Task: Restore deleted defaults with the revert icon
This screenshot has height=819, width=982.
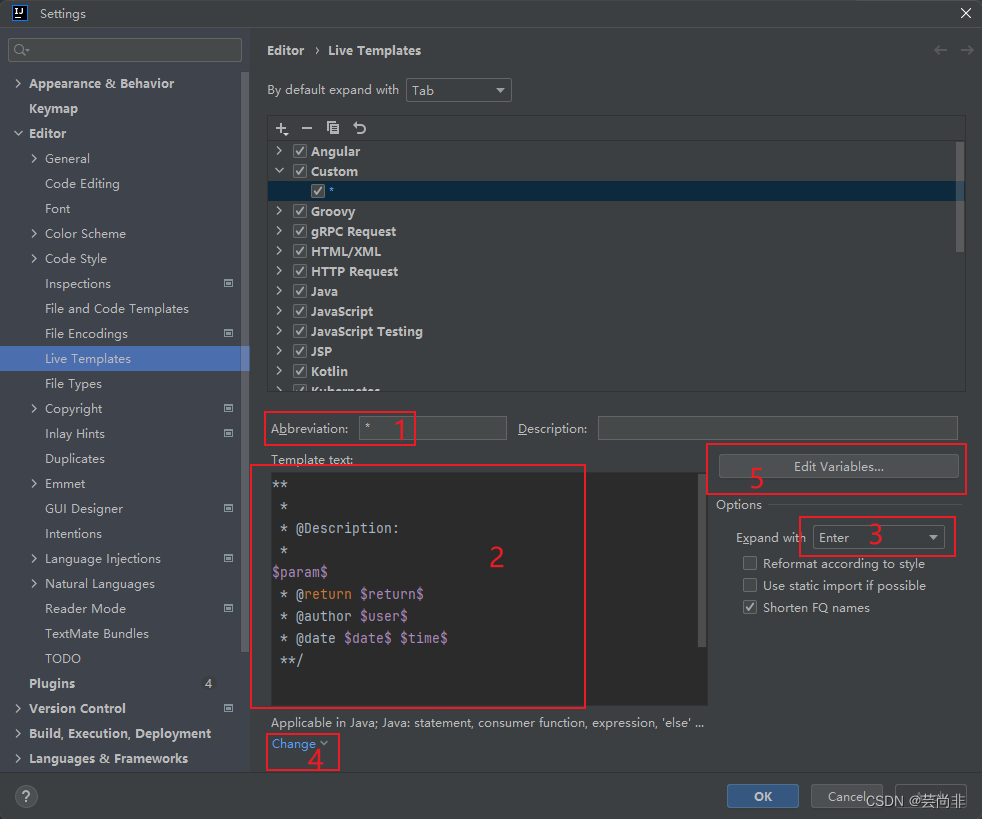Action: pyautogui.click(x=359, y=128)
